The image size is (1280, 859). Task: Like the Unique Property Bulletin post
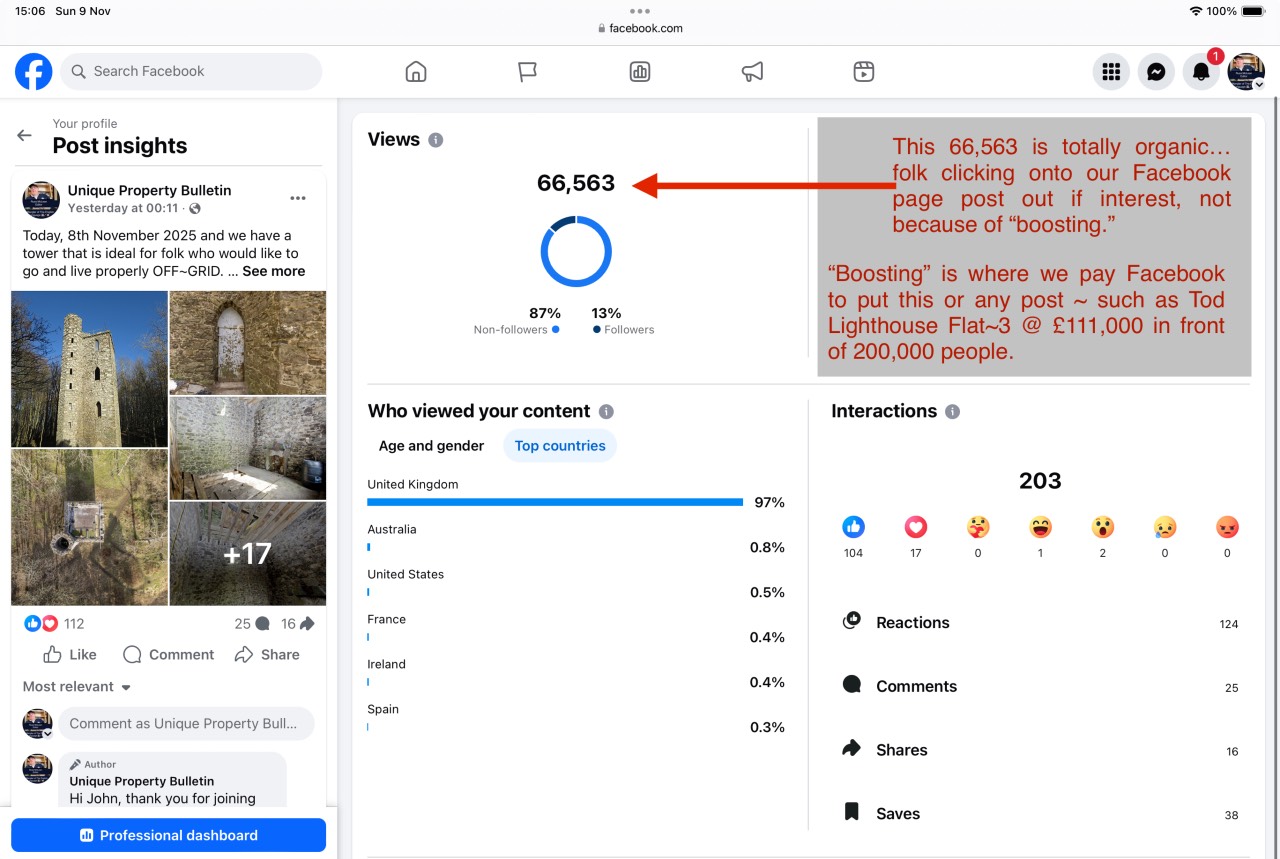[x=70, y=655]
